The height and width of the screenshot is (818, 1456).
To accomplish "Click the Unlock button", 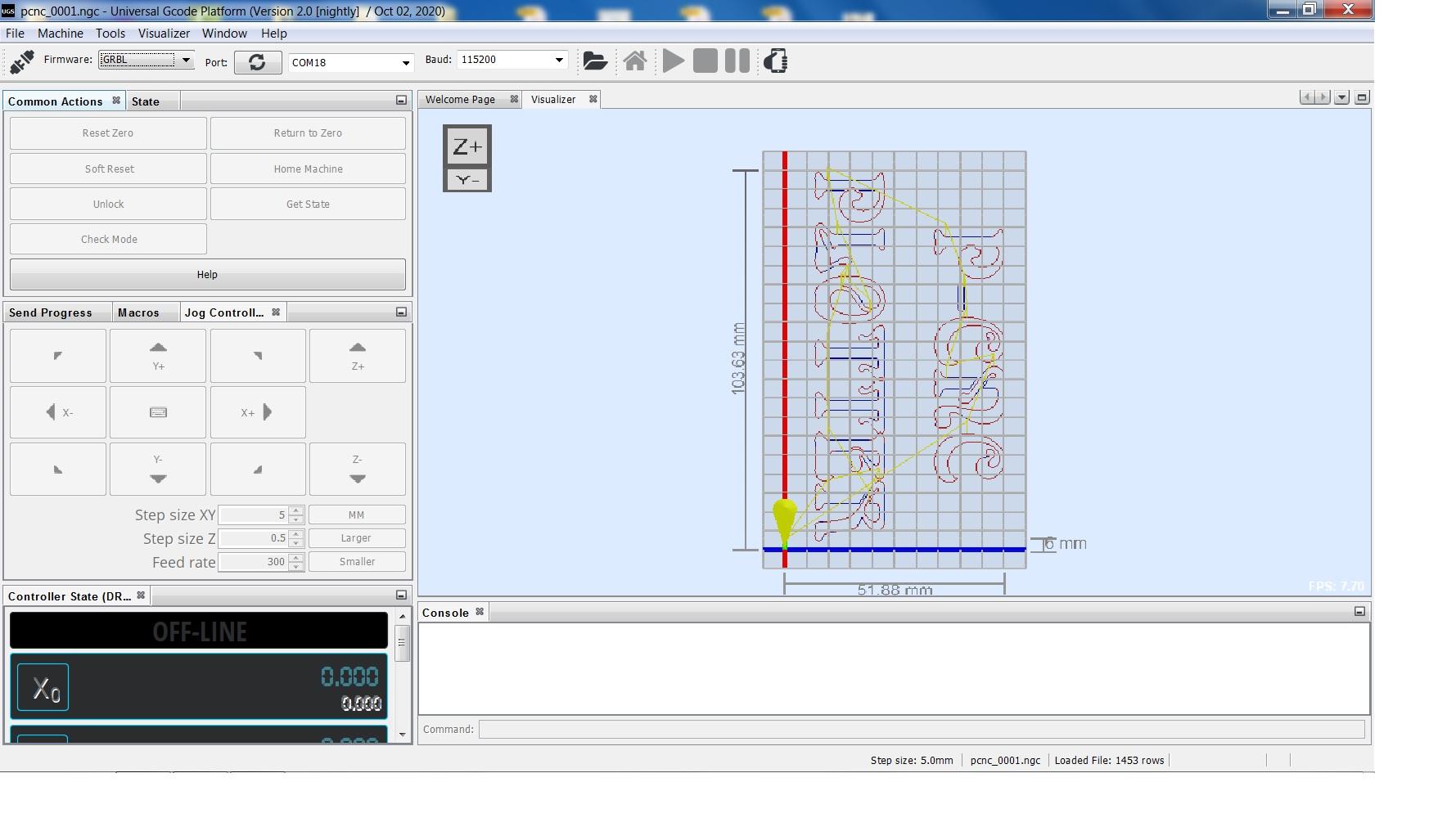I will coord(108,204).
